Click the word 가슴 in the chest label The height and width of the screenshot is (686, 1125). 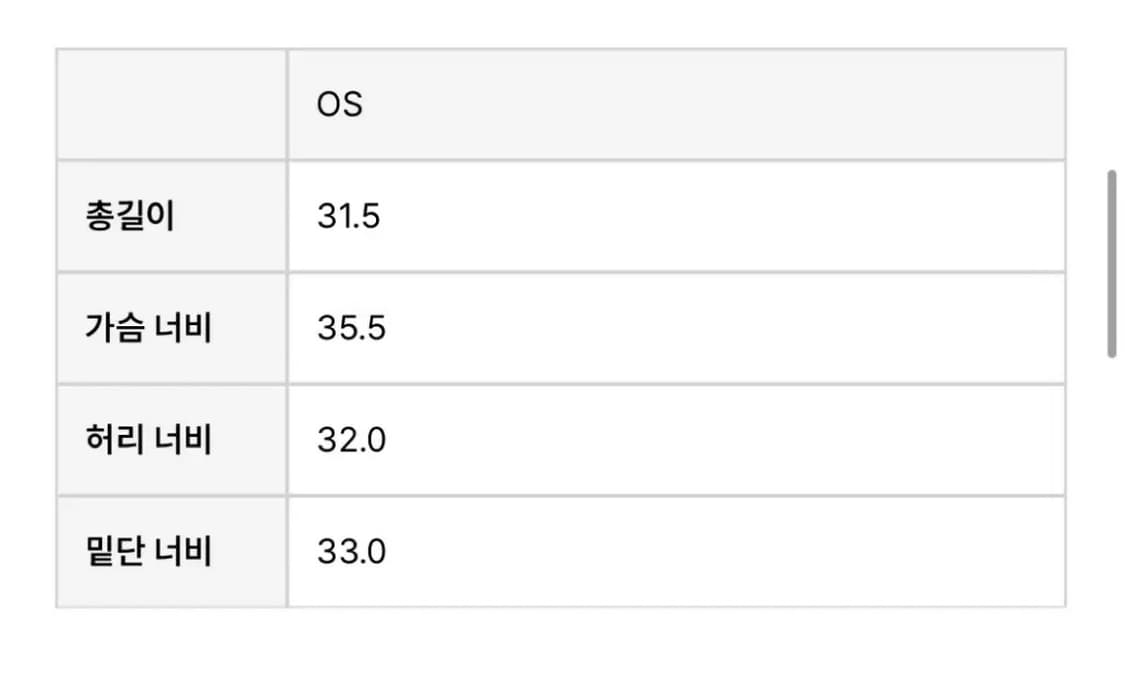pyautogui.click(x=115, y=329)
